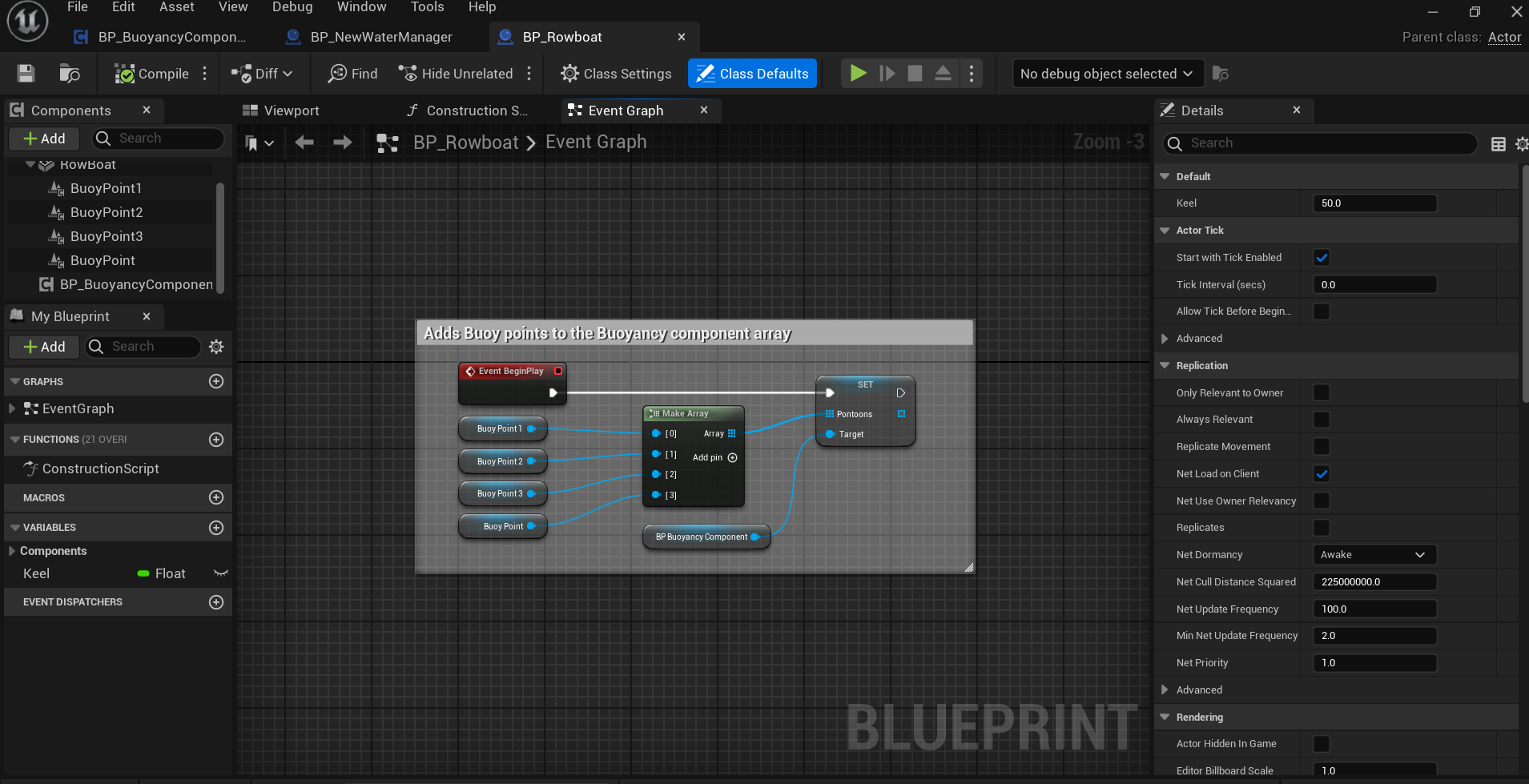The height and width of the screenshot is (784, 1529).
Task: Enable Replicate Movement checkbox
Action: [x=1322, y=447]
